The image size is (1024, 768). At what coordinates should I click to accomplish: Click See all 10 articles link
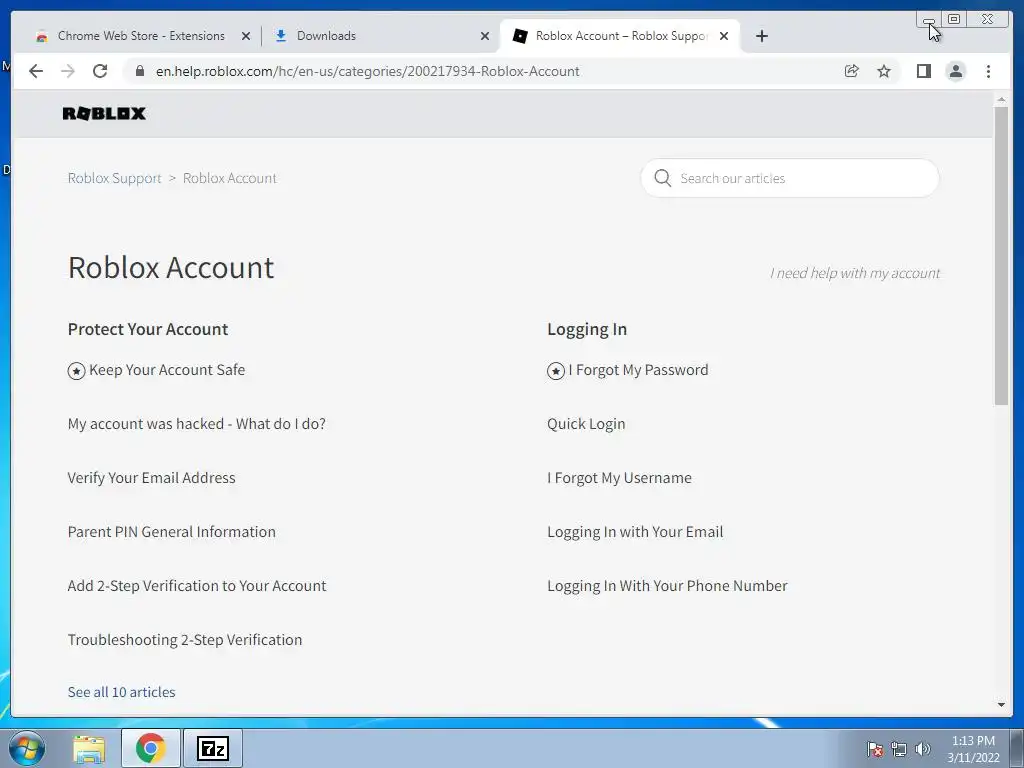point(121,692)
